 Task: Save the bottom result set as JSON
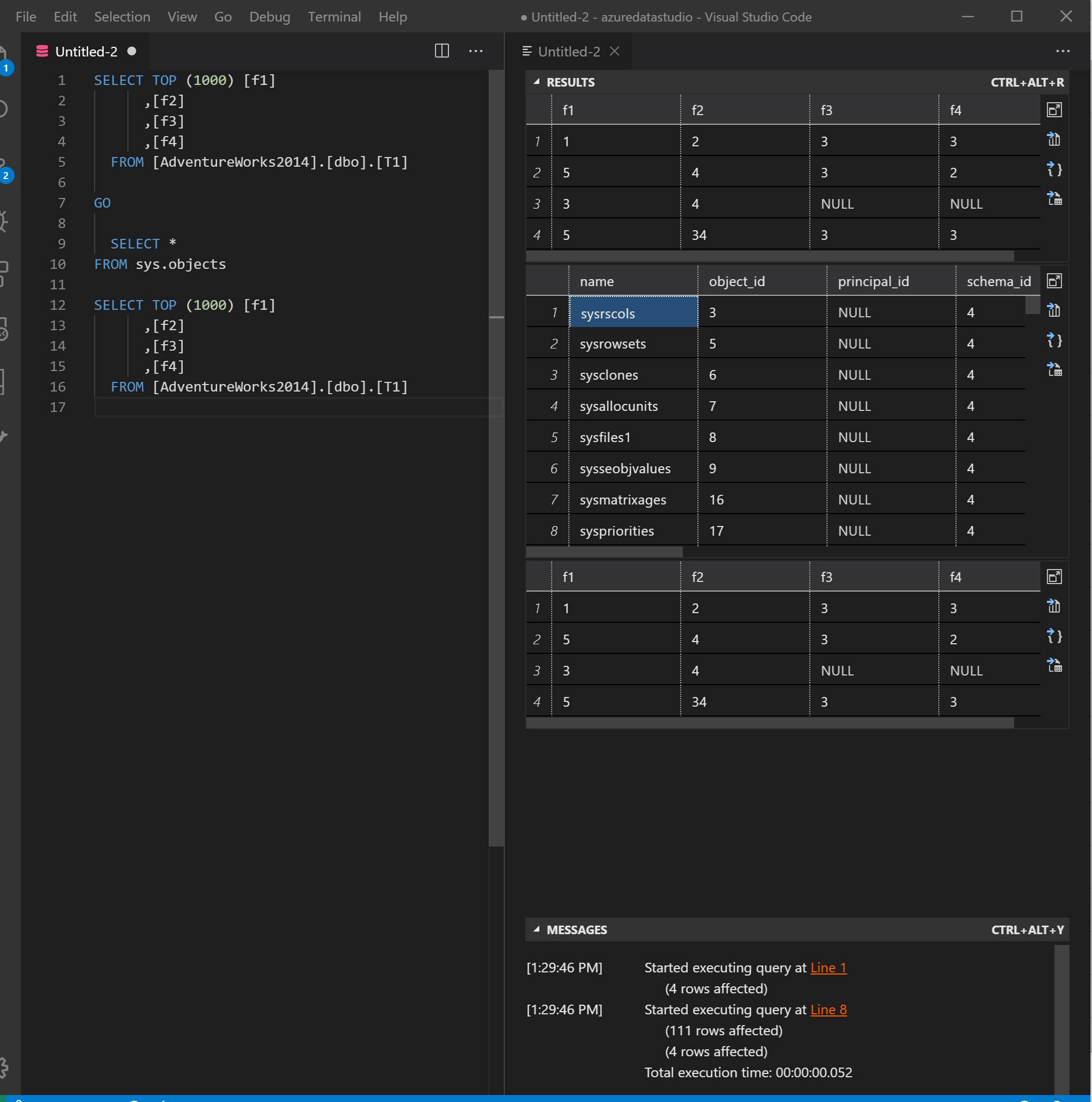[1054, 636]
